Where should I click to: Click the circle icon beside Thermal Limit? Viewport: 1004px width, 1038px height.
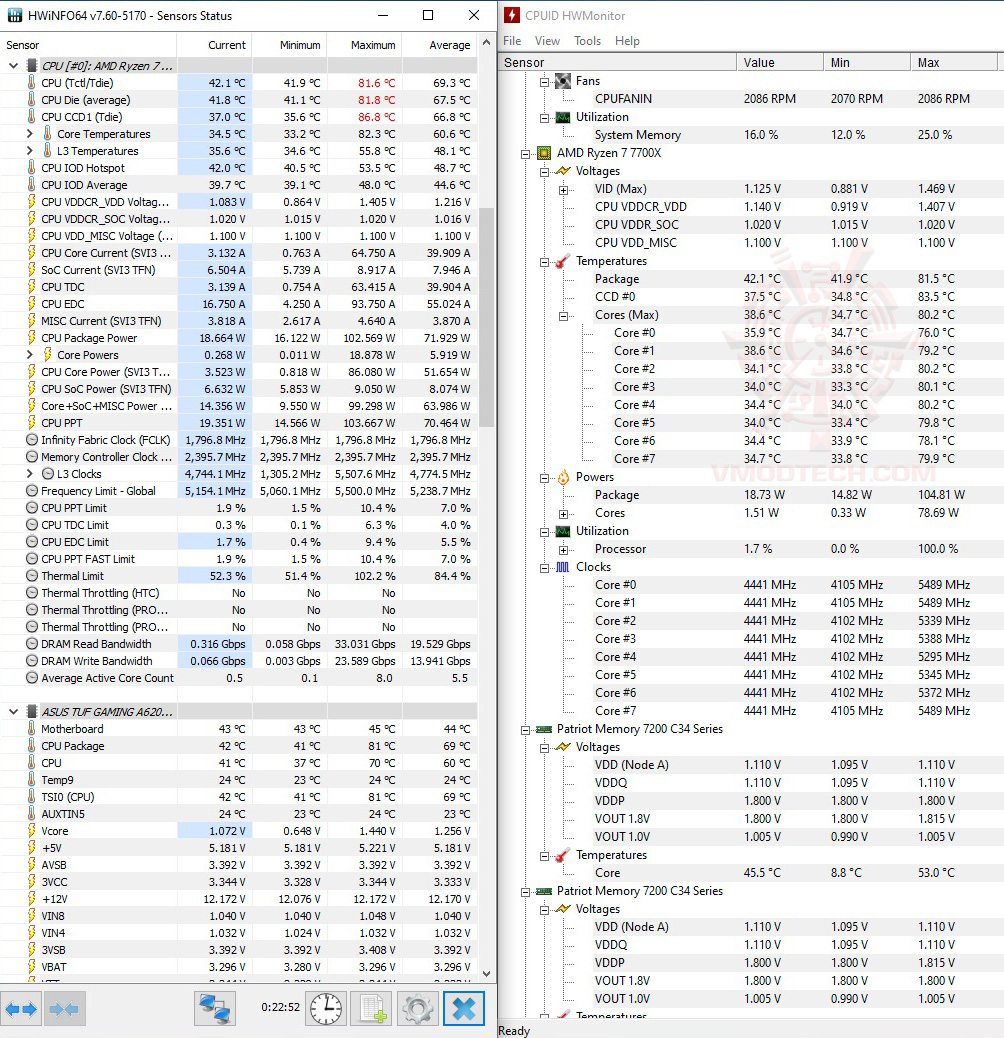pos(31,576)
